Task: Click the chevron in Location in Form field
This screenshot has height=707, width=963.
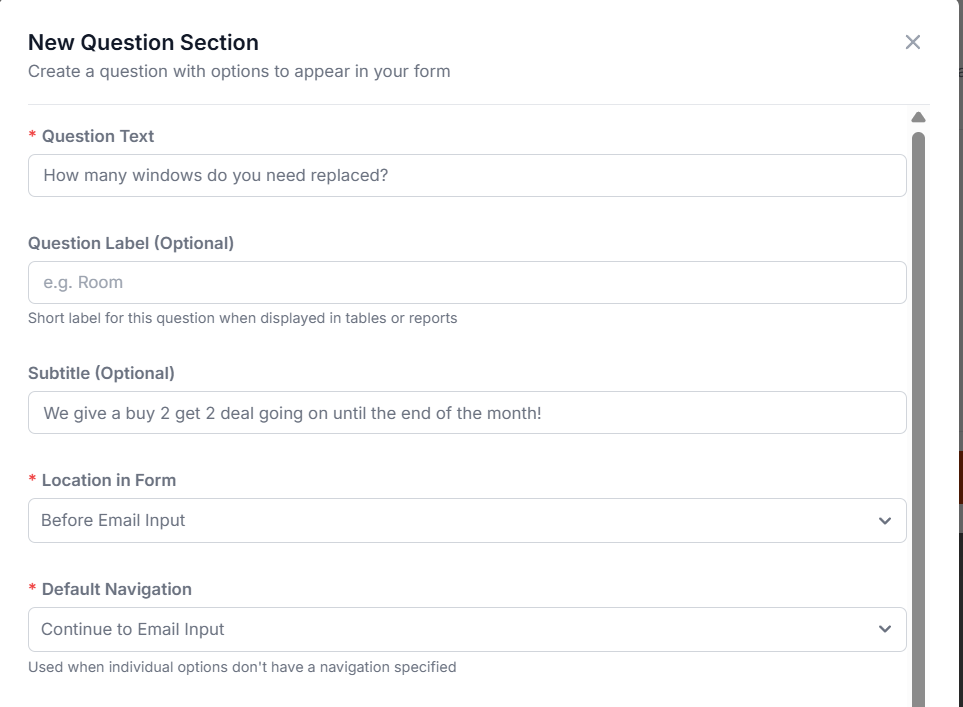Action: click(x=884, y=521)
